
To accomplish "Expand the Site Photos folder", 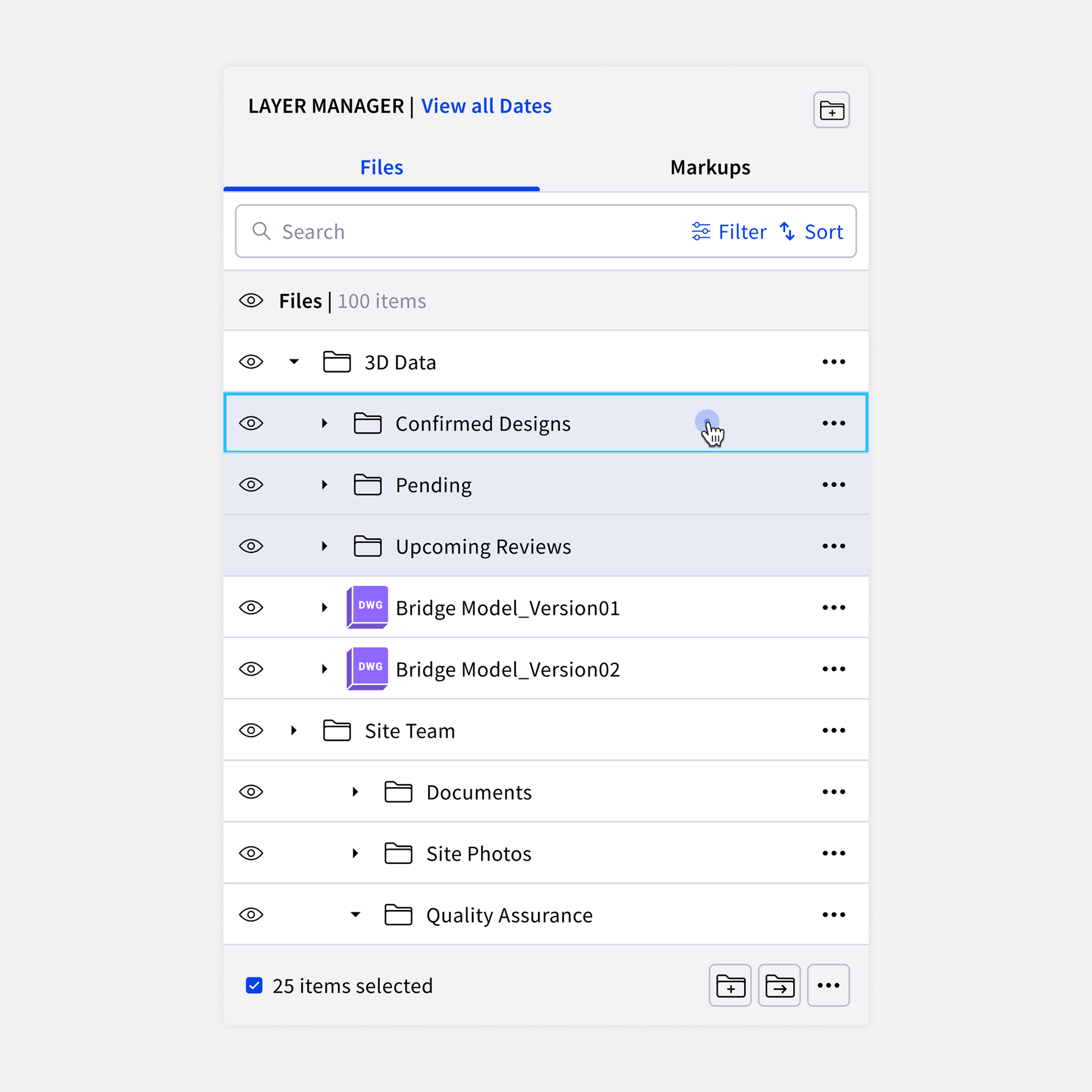I will [x=355, y=853].
